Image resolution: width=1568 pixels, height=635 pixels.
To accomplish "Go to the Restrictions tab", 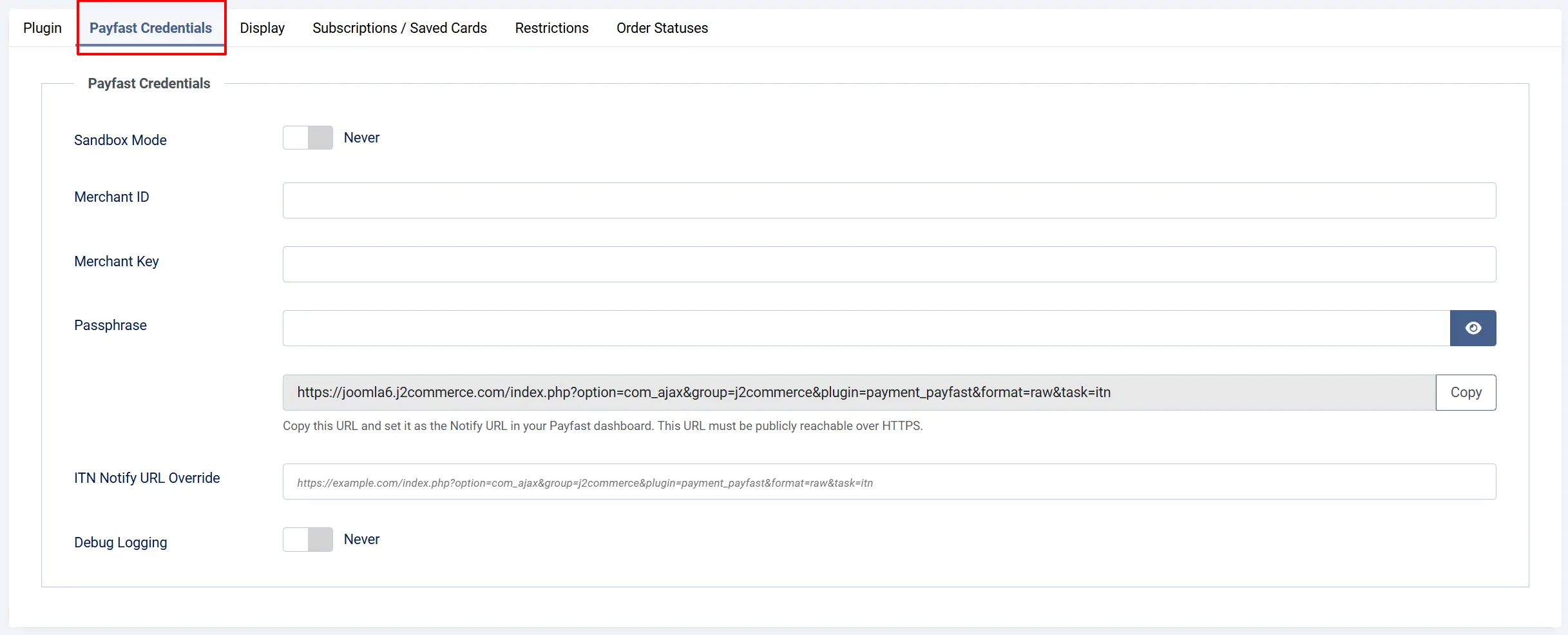I will pyautogui.click(x=551, y=28).
